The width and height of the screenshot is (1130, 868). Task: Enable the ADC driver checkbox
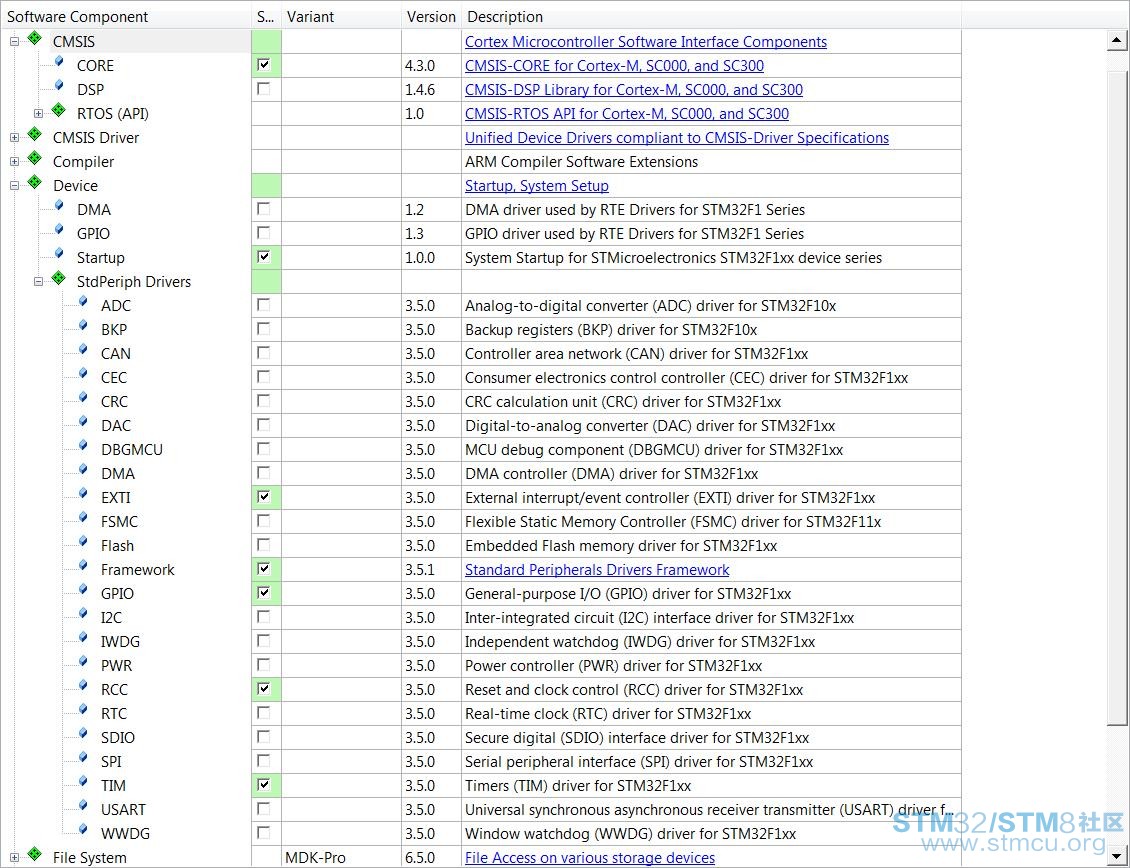(x=264, y=305)
